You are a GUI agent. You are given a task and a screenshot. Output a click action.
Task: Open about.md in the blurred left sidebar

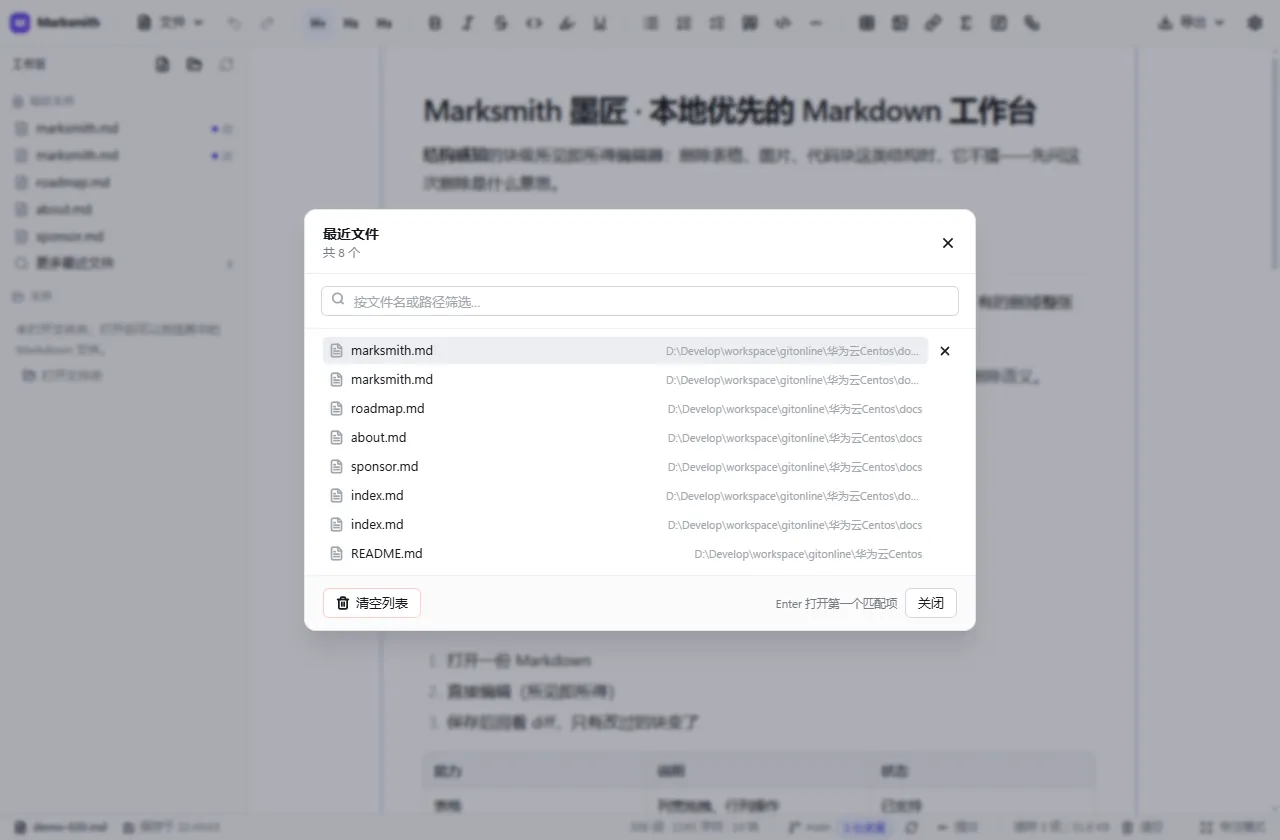(x=124, y=209)
